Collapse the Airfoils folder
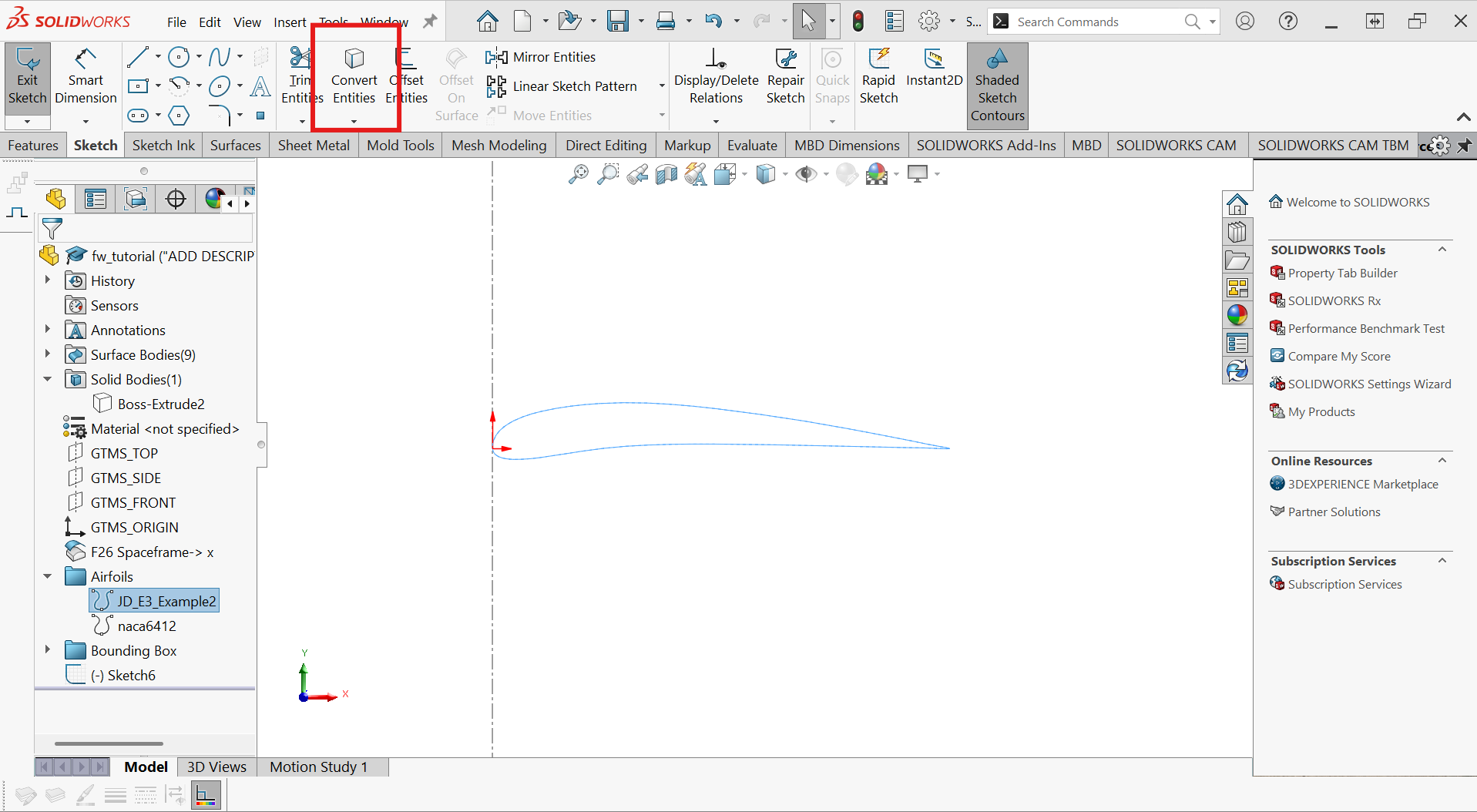This screenshot has height=812, width=1477. [48, 576]
